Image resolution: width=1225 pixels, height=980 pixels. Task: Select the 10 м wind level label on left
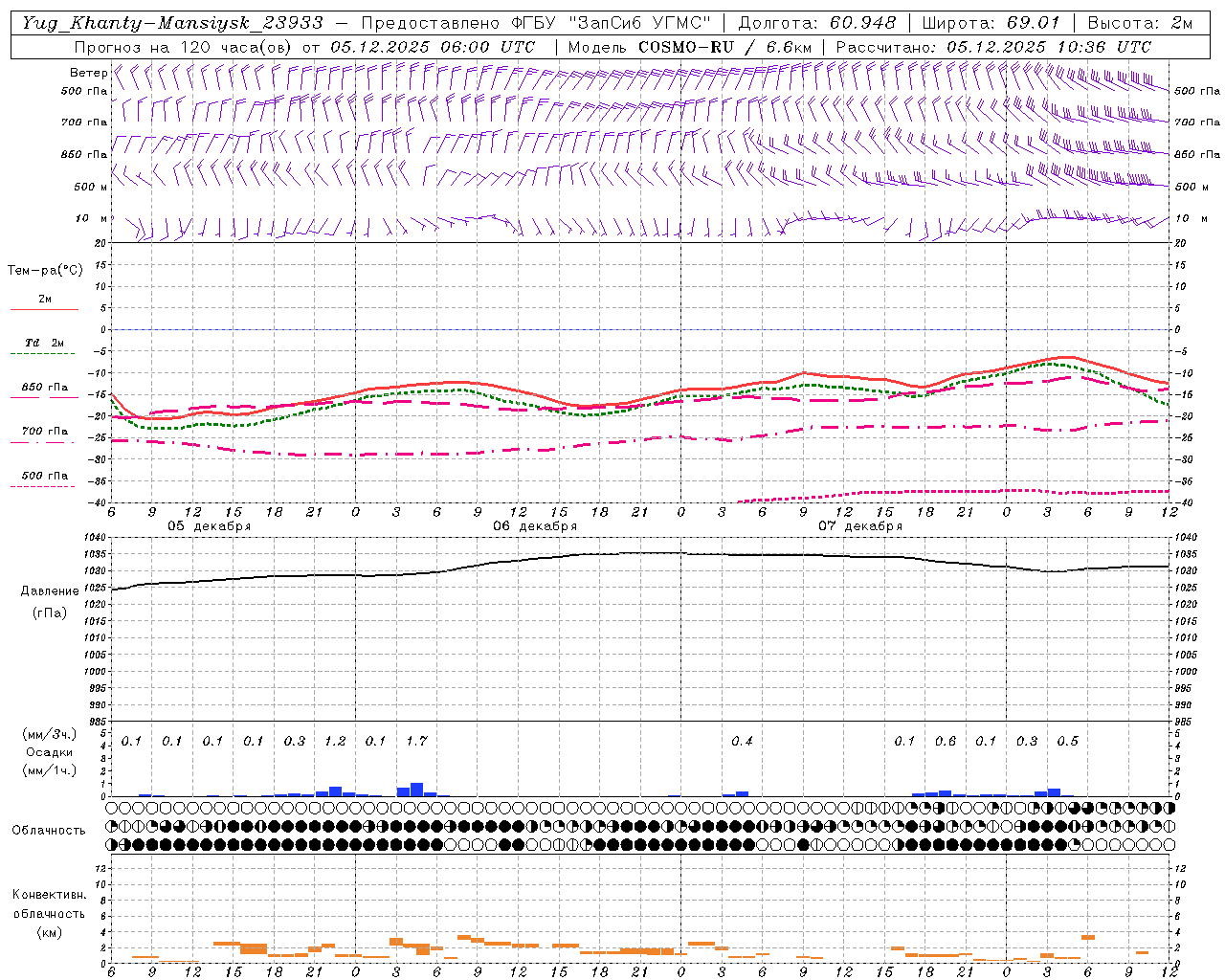pos(92,218)
